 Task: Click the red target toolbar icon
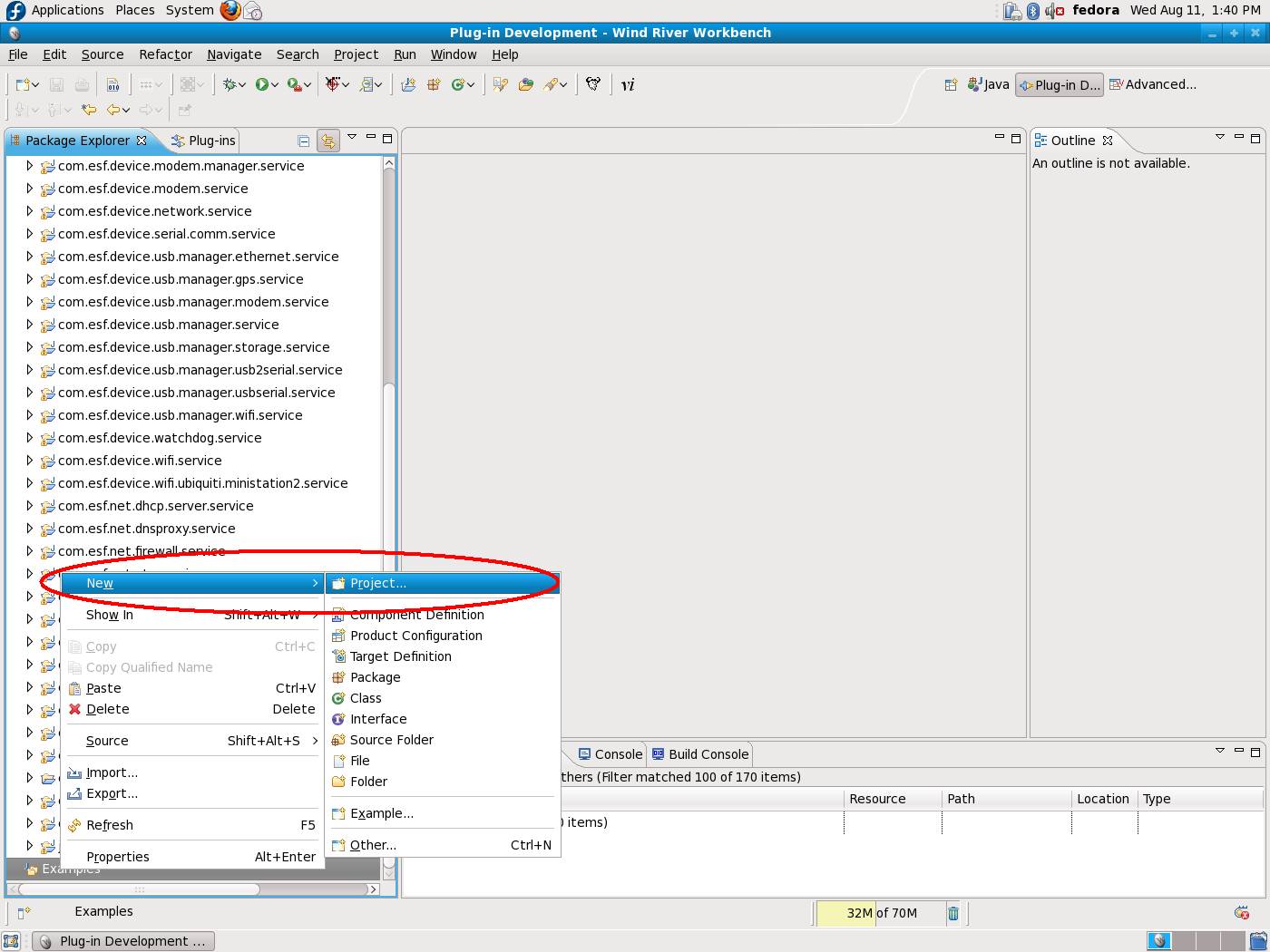coord(335,84)
